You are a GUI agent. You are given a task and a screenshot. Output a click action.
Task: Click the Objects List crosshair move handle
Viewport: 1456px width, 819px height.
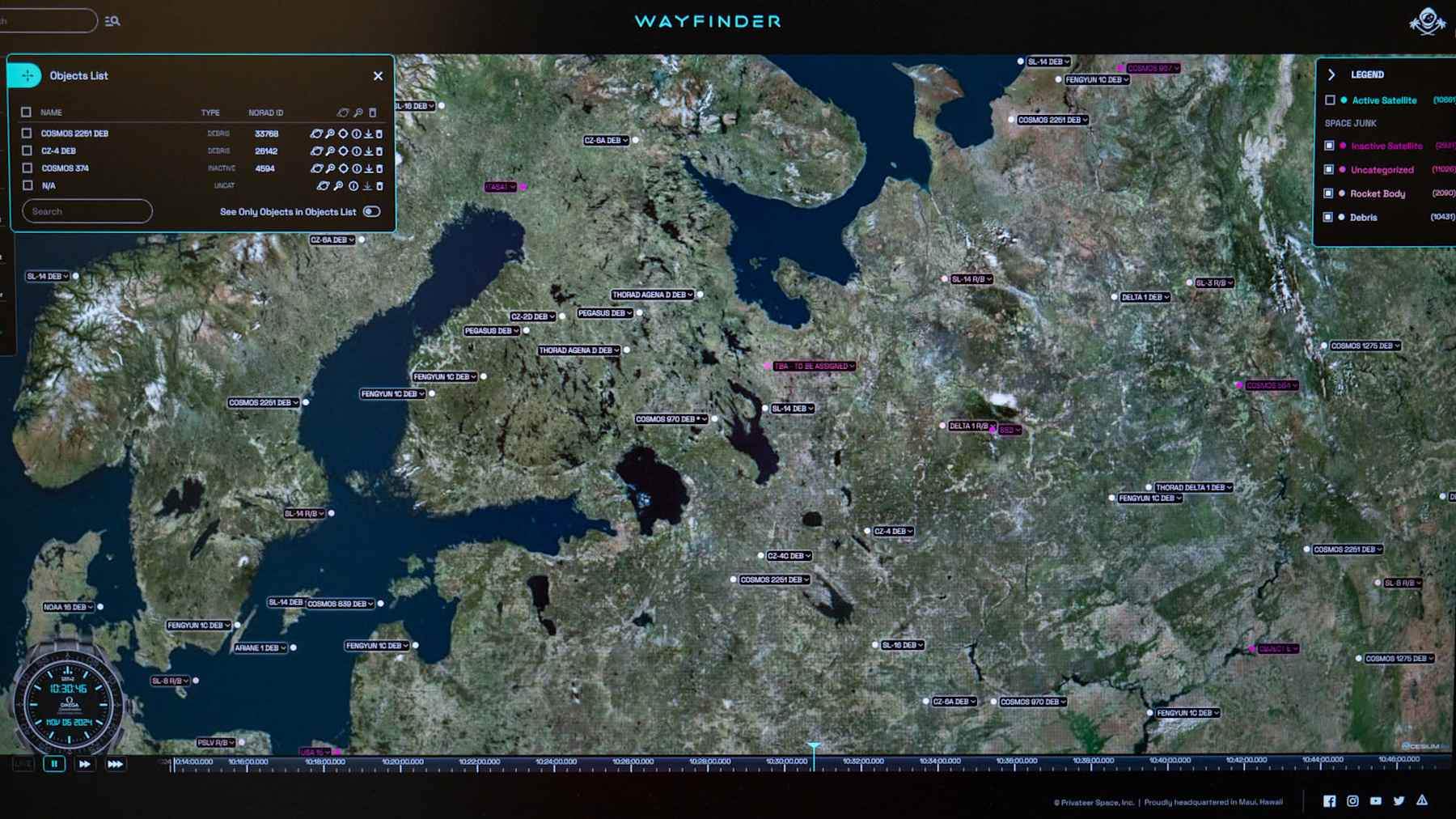coord(27,75)
